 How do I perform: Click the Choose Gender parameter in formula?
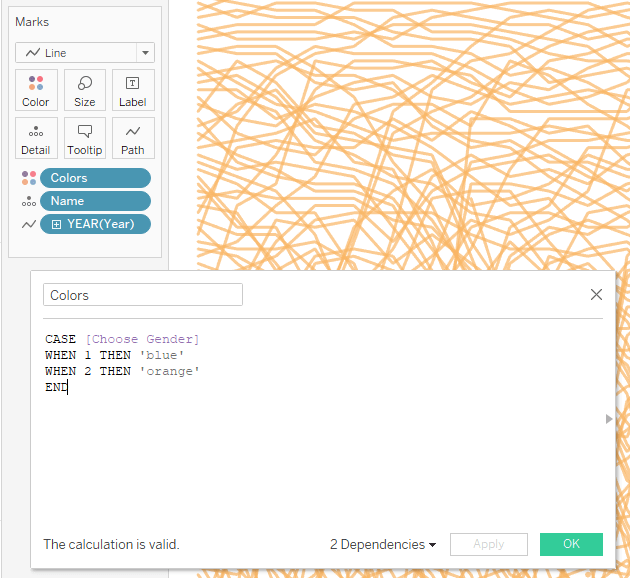142,340
